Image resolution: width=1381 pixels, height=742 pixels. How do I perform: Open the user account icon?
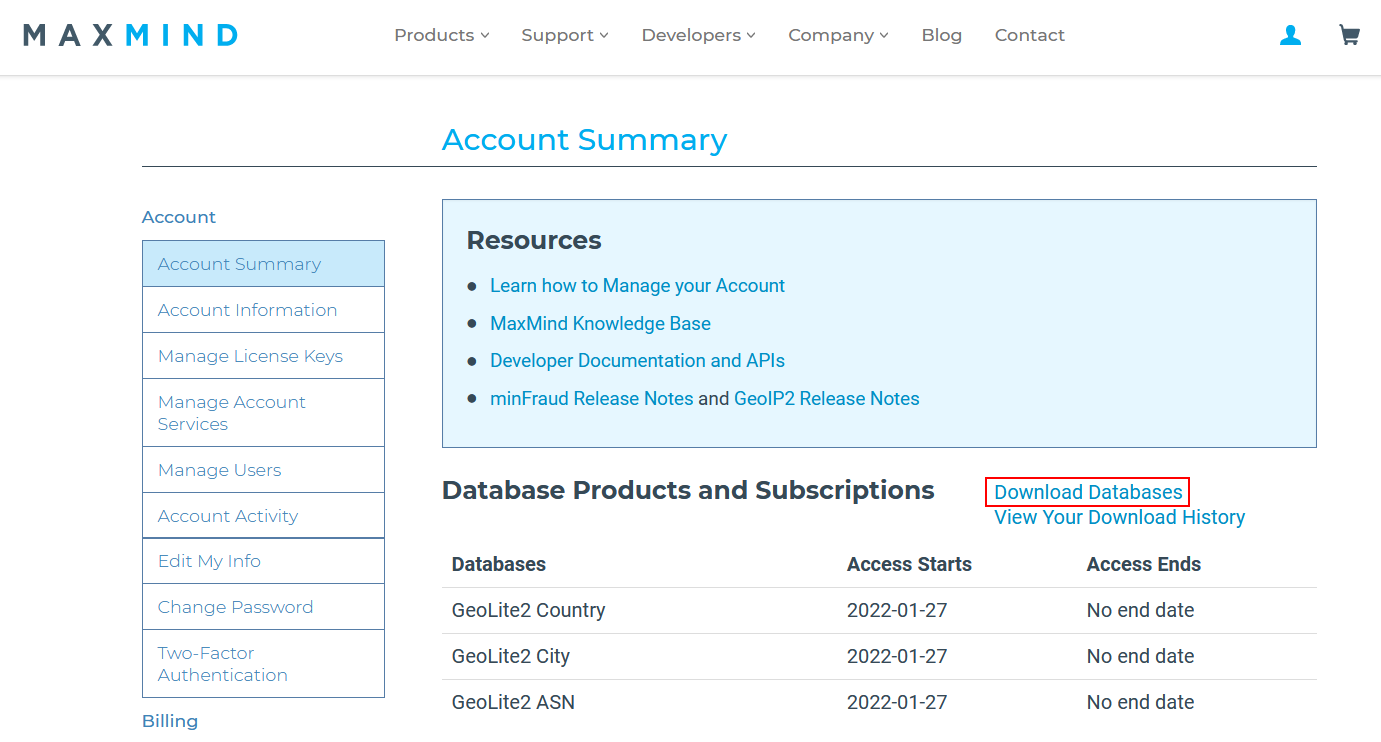click(1290, 35)
